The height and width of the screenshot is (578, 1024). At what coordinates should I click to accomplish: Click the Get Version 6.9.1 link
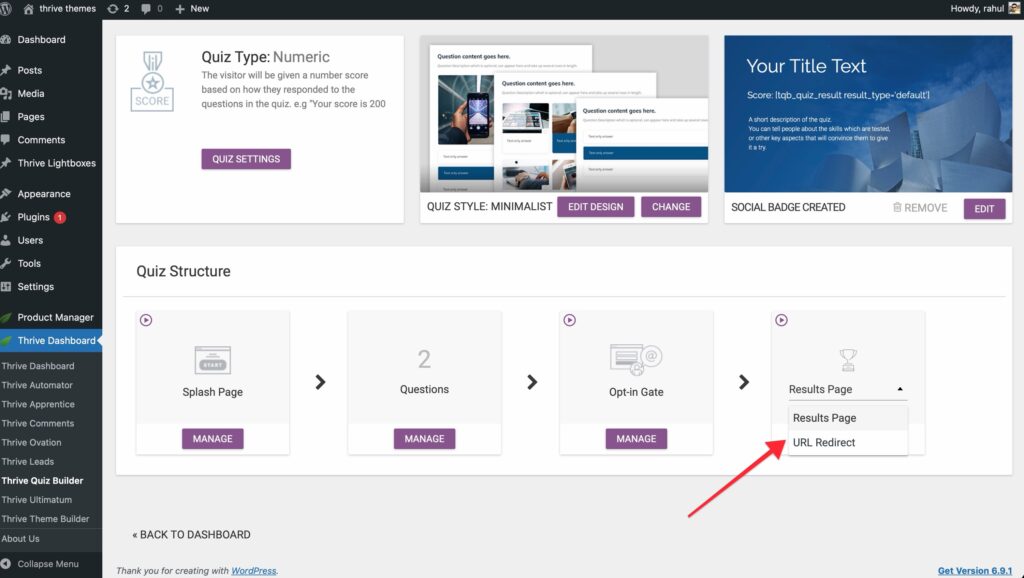[975, 570]
